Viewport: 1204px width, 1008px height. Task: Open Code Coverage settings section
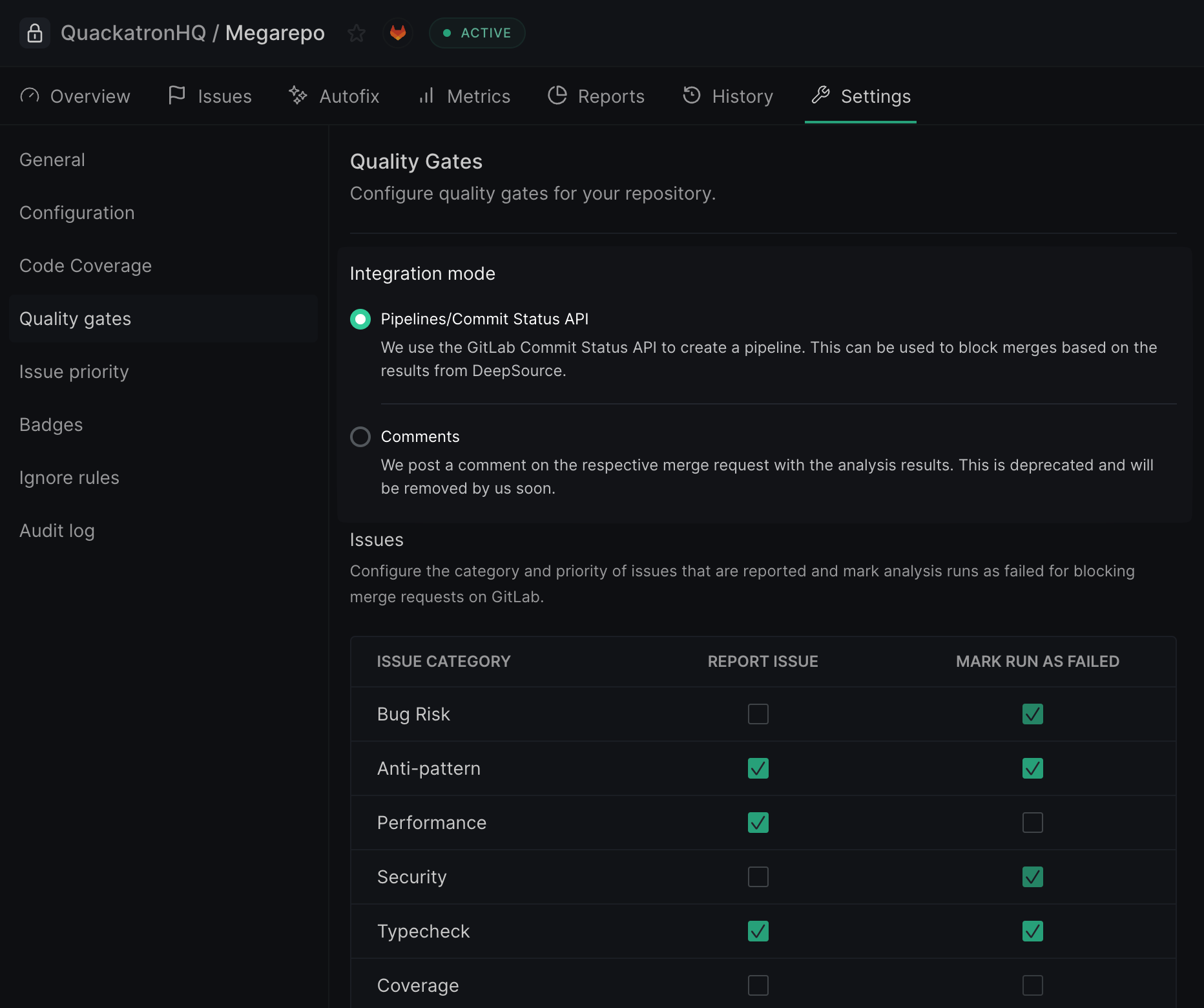click(85, 266)
